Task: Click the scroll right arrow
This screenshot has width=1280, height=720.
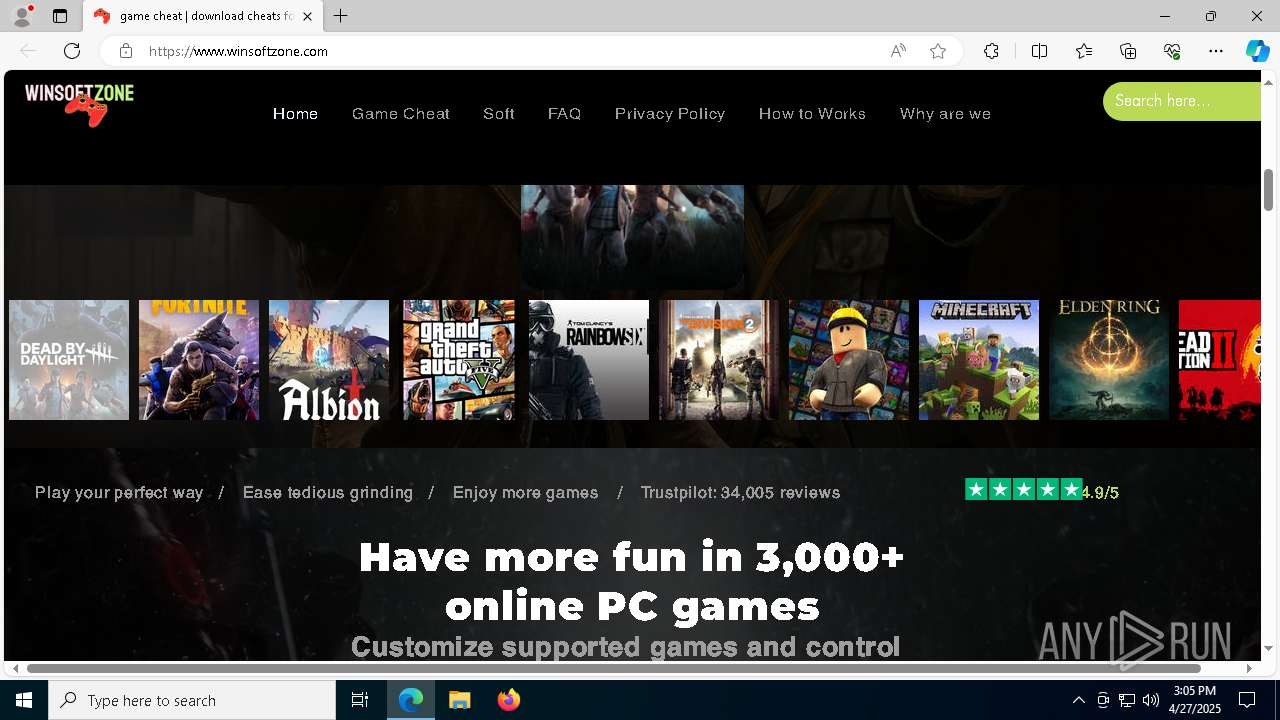Action: click(x=1249, y=668)
